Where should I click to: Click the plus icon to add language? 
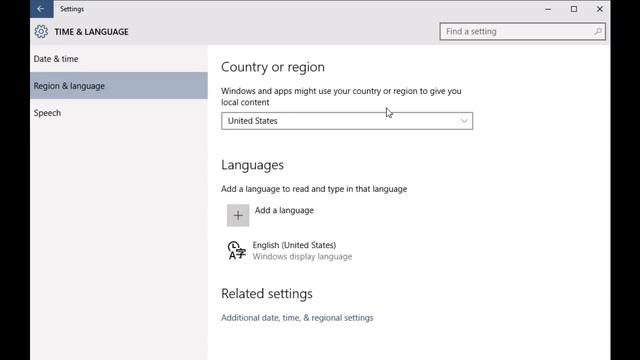click(238, 216)
